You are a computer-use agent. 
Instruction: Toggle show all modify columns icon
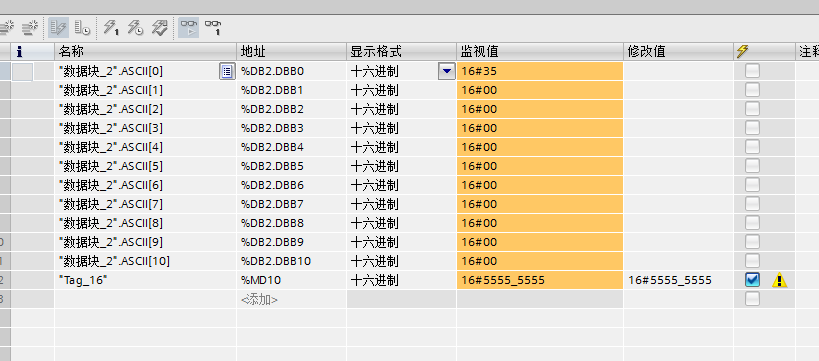pyautogui.click(x=58, y=27)
